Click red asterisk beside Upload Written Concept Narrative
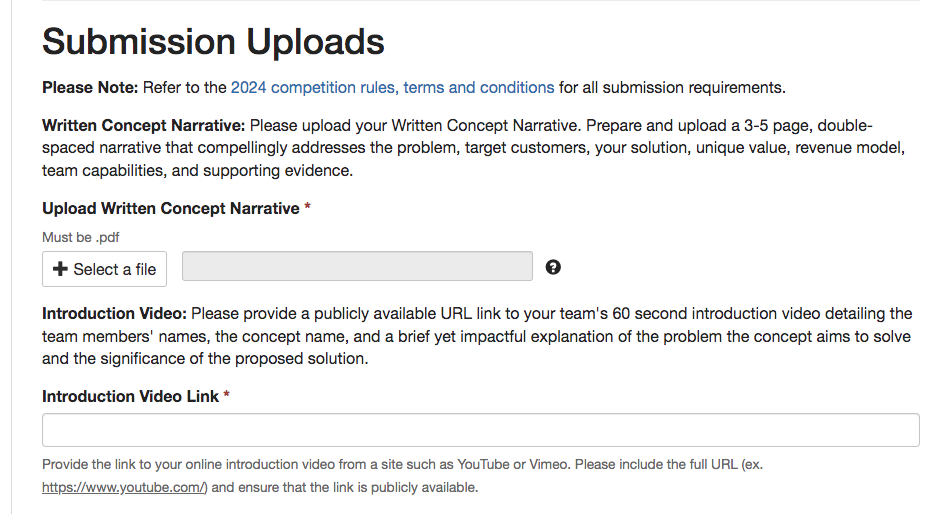This screenshot has height=514, width=943. 307,206
